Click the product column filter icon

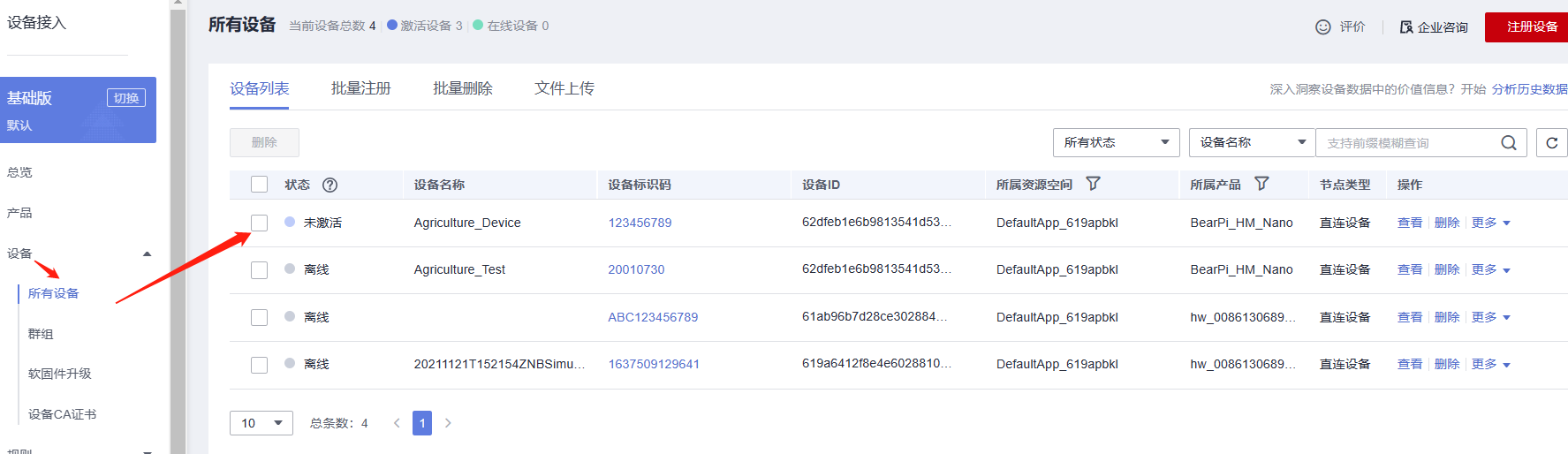(1261, 184)
